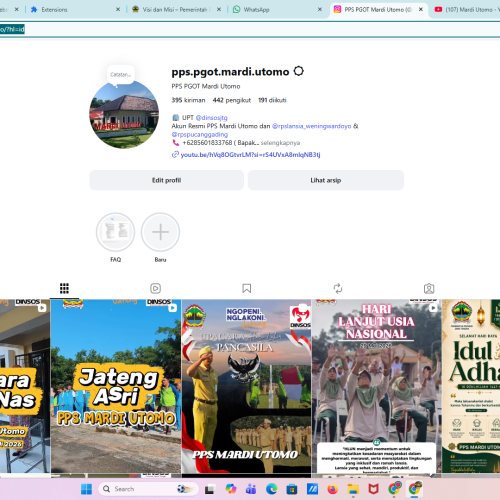Switch to the posts grid tab
500x500 pixels.
pyautogui.click(x=64, y=288)
